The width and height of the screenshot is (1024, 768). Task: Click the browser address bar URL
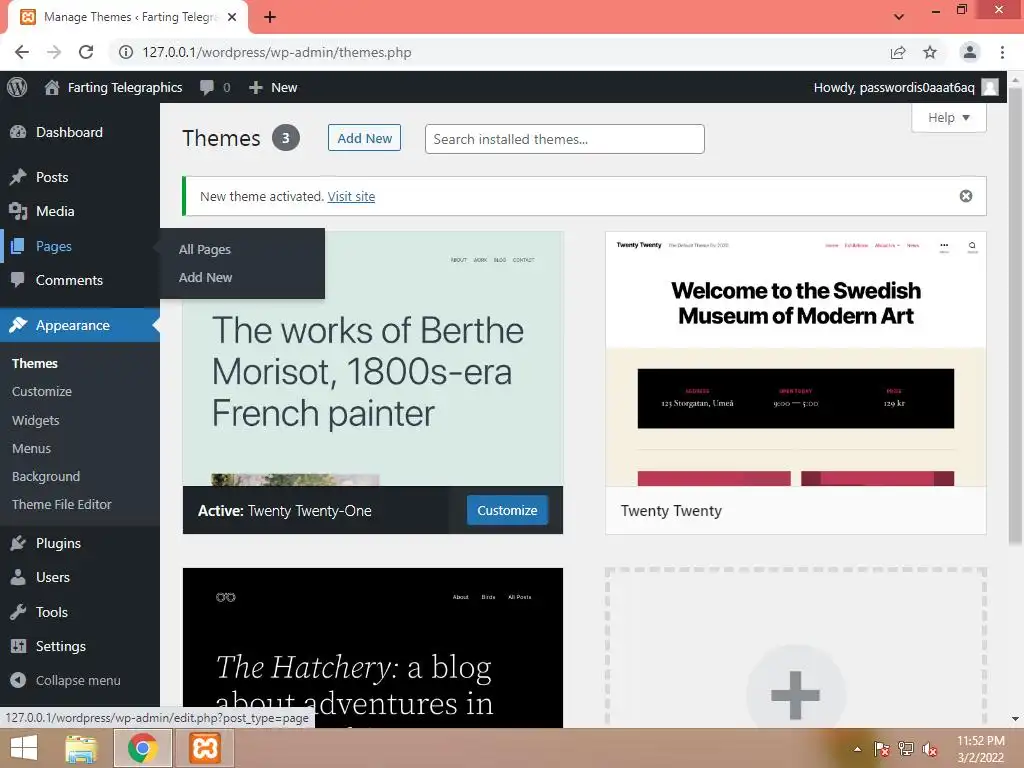coord(277,52)
